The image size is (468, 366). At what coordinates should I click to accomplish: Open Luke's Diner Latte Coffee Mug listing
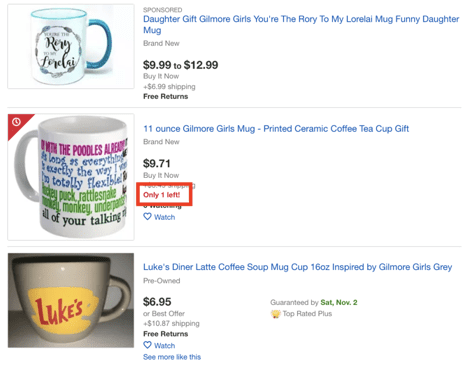pos(297,267)
